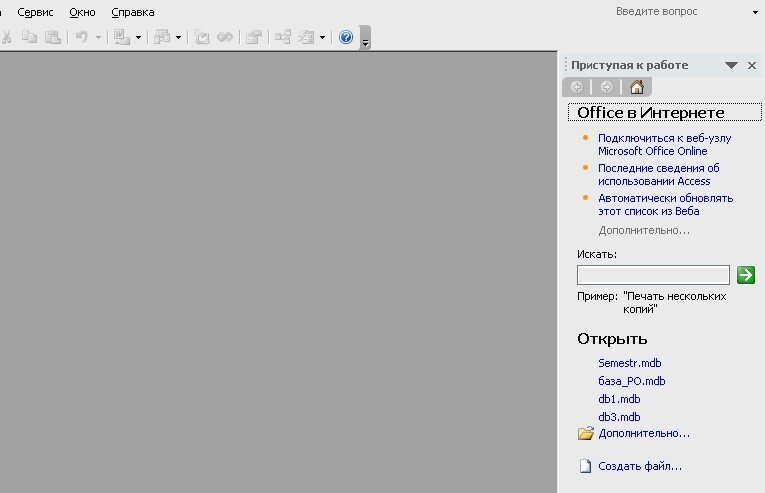Click the Relationships diagram icon
This screenshot has height=493, width=765.
click(x=282, y=37)
